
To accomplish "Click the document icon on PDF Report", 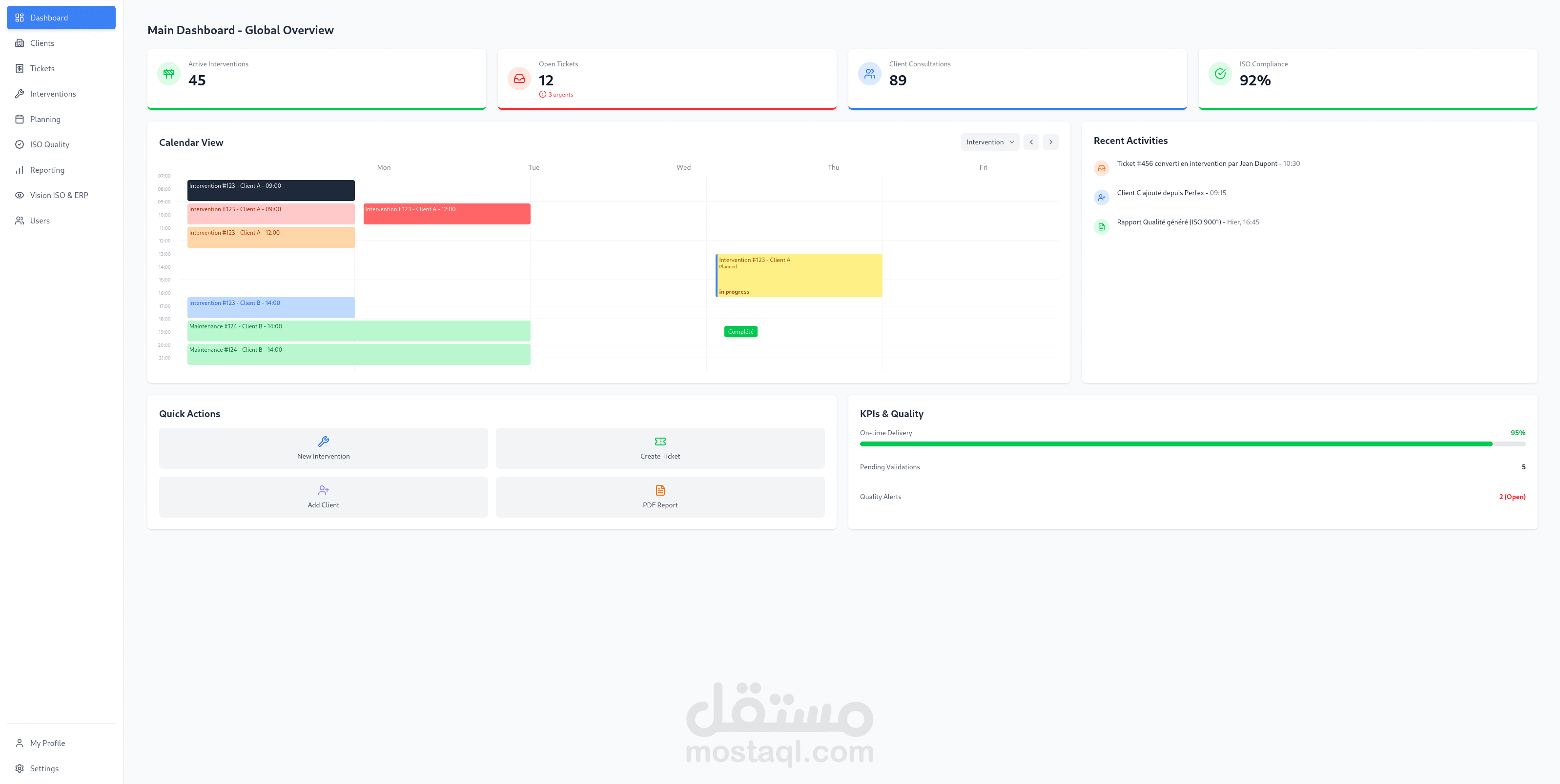I will (x=660, y=490).
